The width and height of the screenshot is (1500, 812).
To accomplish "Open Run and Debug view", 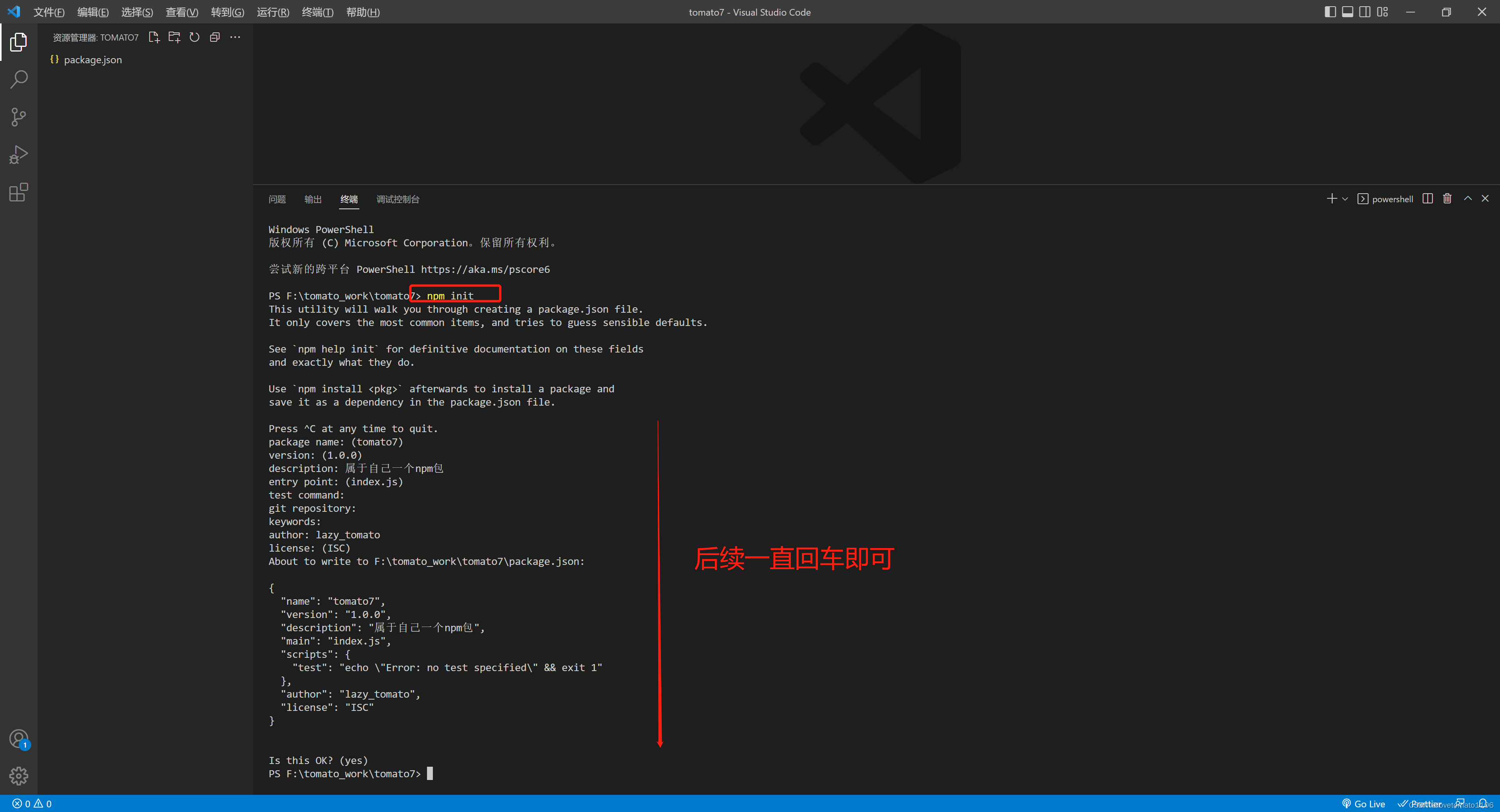I will (x=19, y=155).
